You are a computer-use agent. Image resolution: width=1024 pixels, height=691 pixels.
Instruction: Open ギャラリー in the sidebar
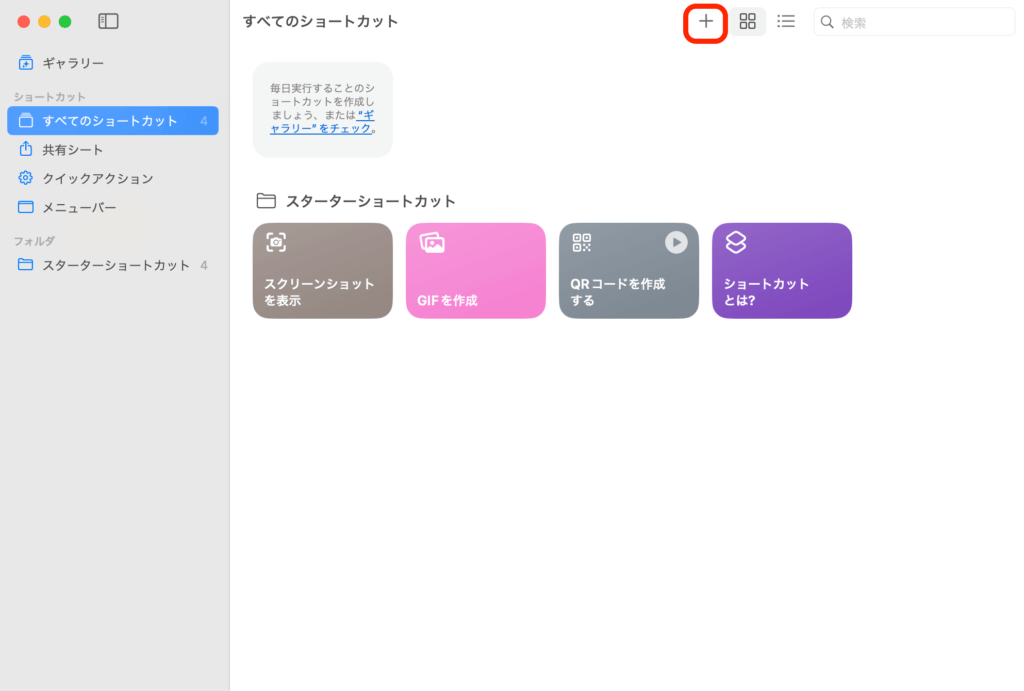pos(73,63)
